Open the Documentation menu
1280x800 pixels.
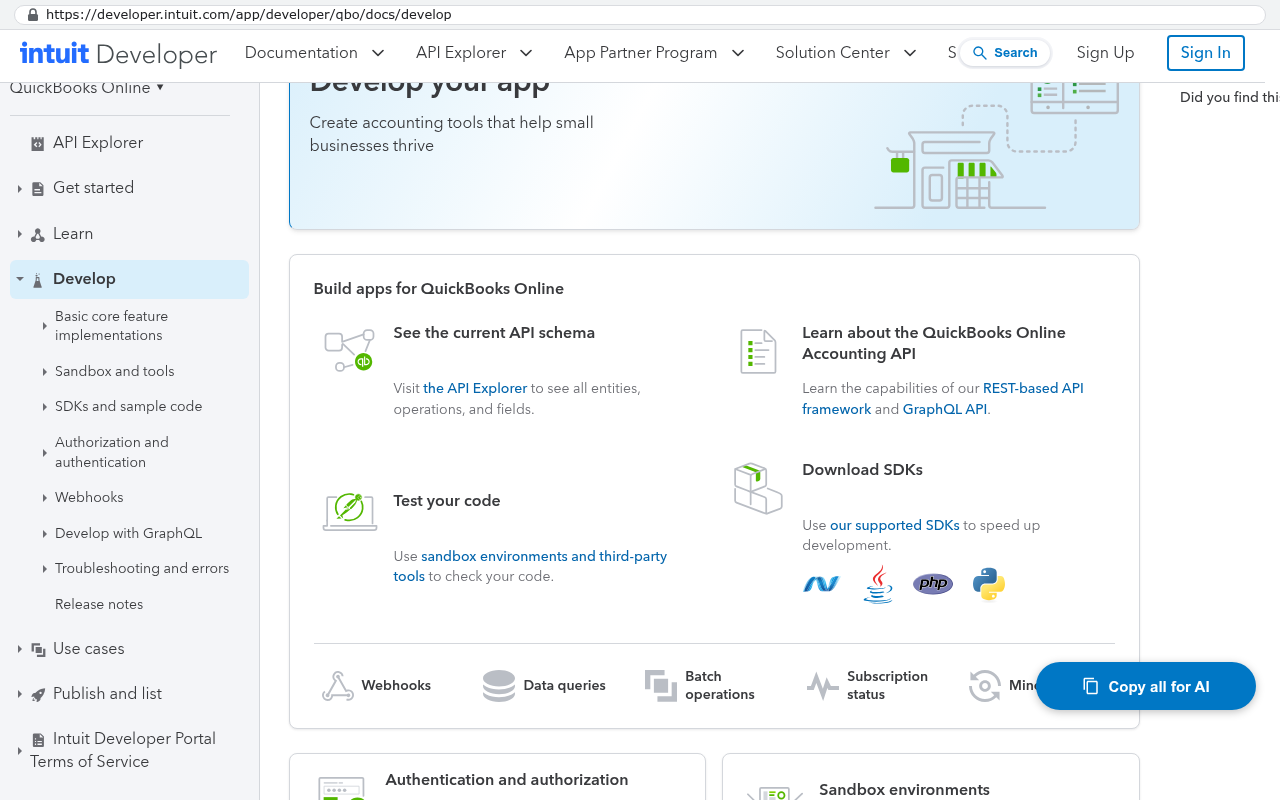(315, 53)
